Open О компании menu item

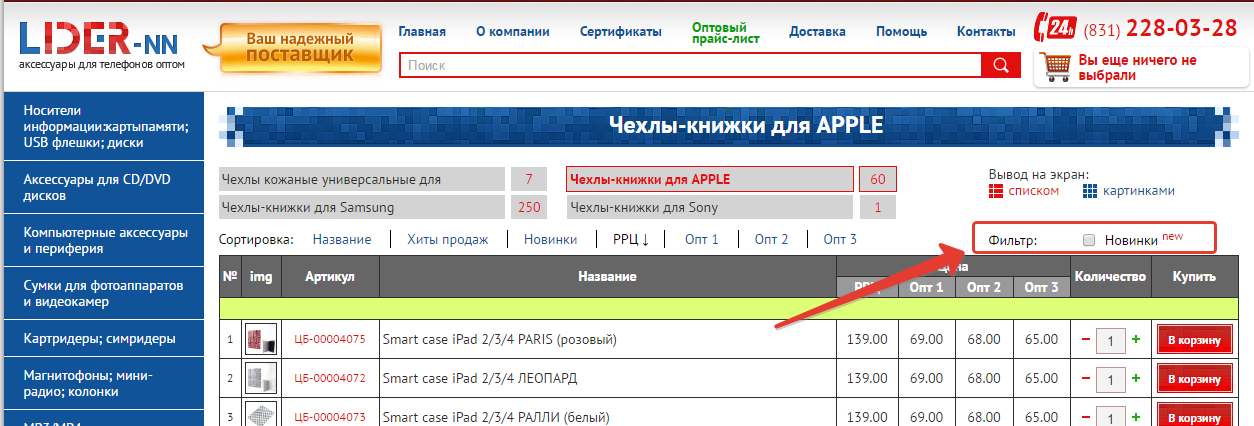[x=513, y=31]
